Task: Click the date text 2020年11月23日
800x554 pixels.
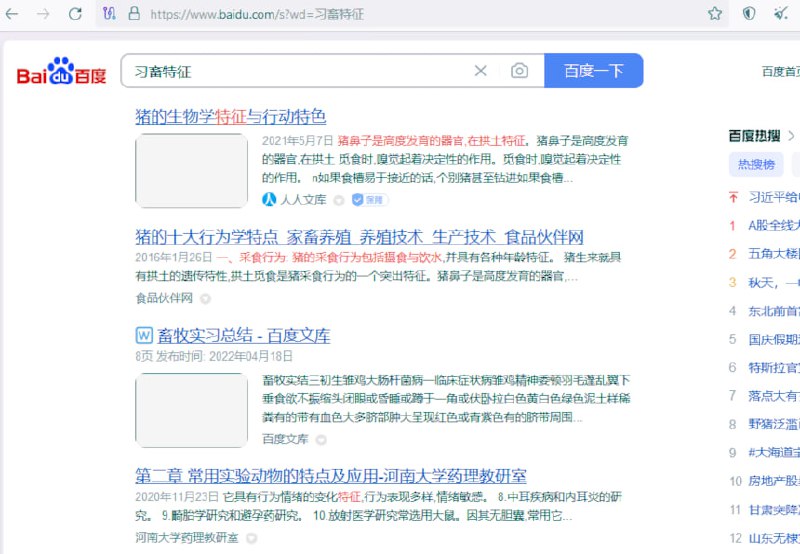Action: click(177, 497)
